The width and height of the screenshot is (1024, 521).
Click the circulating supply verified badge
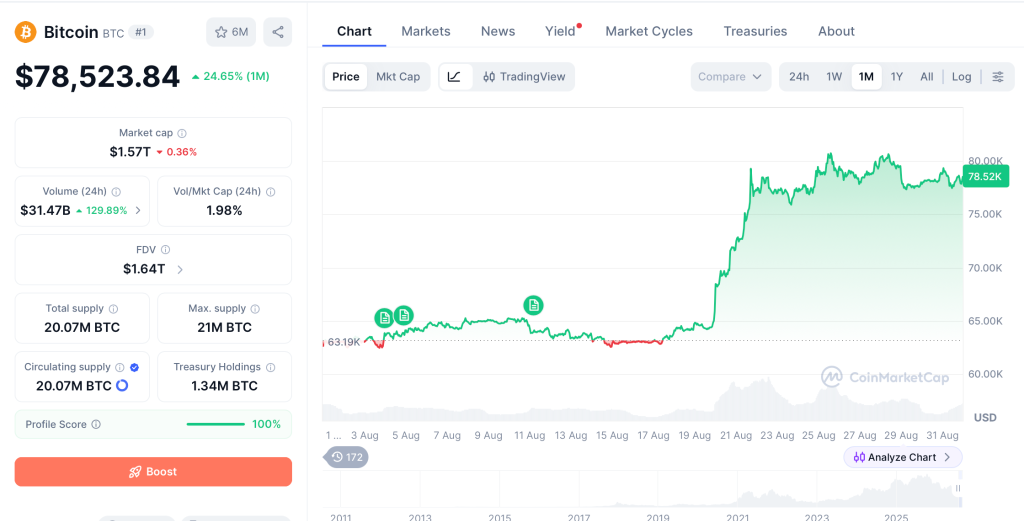135,368
